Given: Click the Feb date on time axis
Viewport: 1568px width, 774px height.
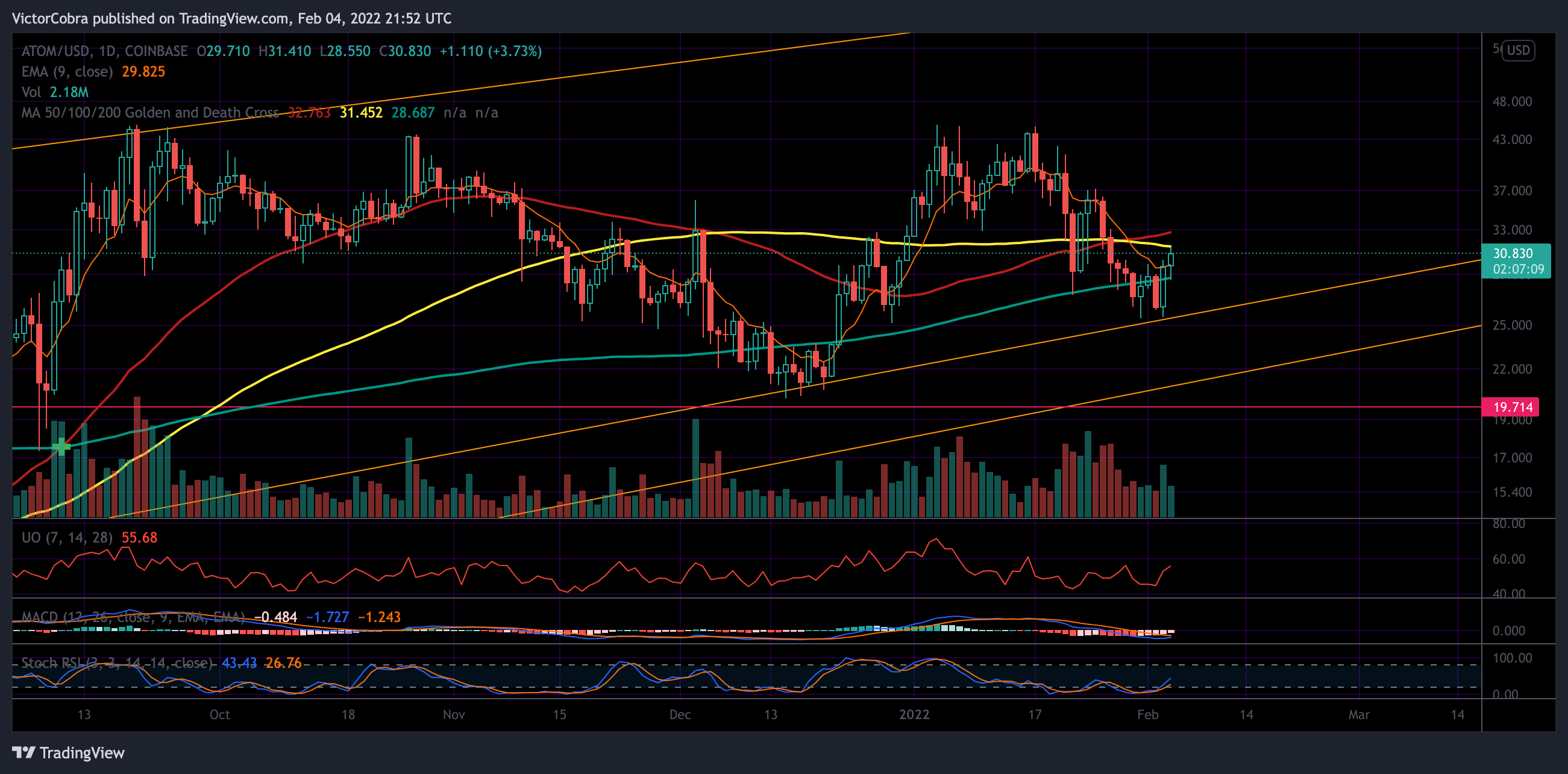Looking at the screenshot, I should (x=1148, y=714).
